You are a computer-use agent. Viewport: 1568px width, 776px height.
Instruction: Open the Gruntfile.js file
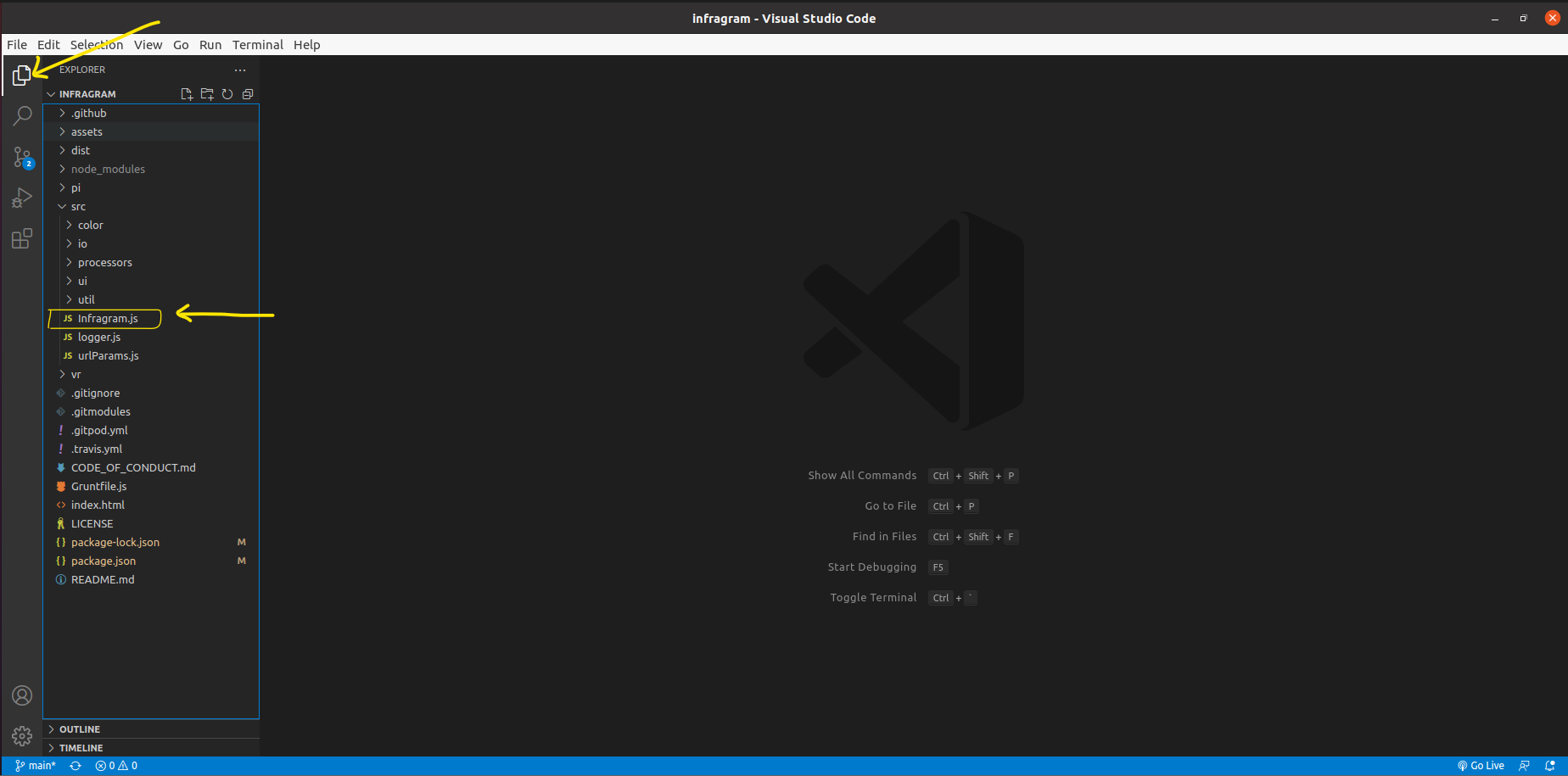point(151,487)
